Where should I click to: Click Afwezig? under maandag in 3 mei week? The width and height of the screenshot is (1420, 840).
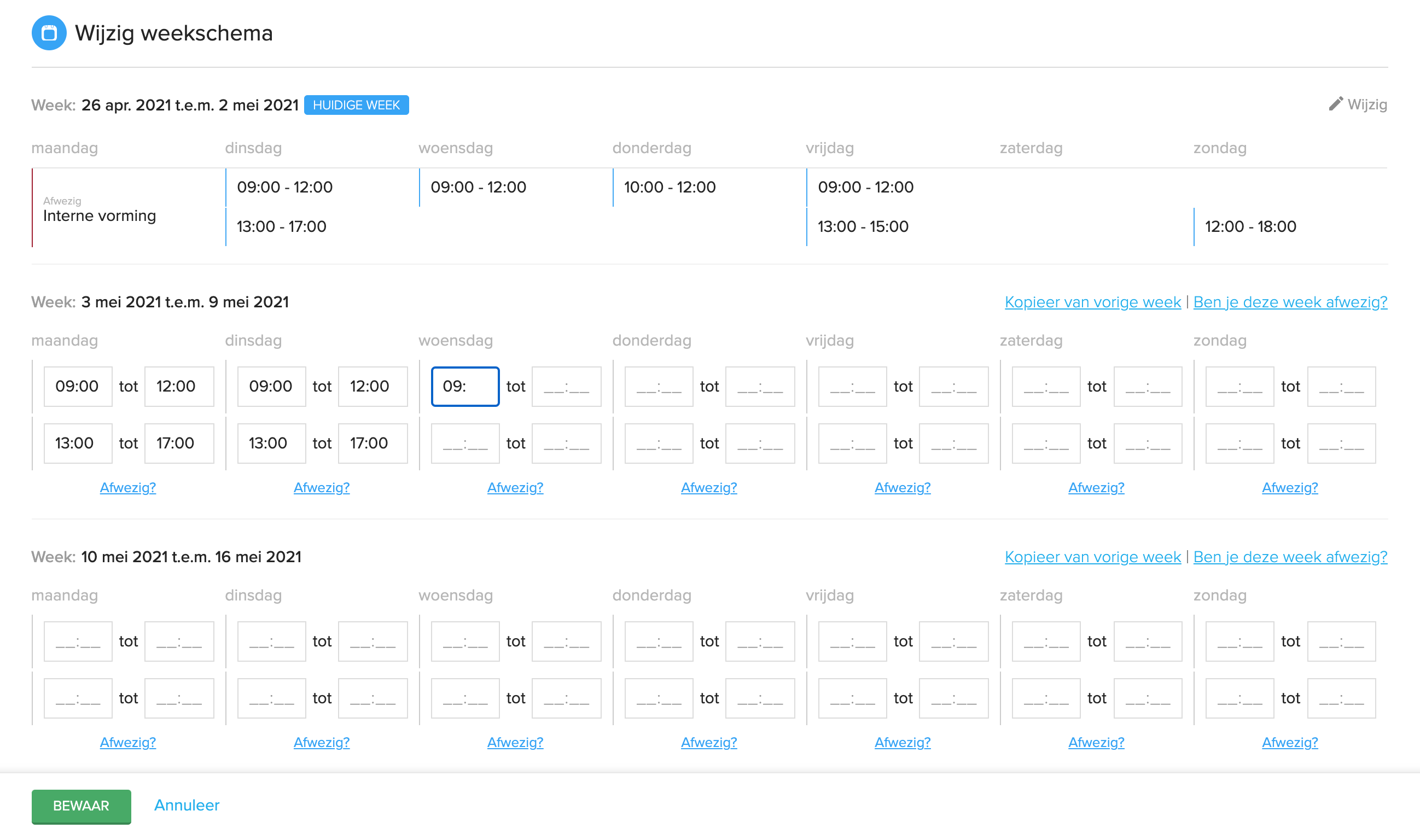(128, 487)
